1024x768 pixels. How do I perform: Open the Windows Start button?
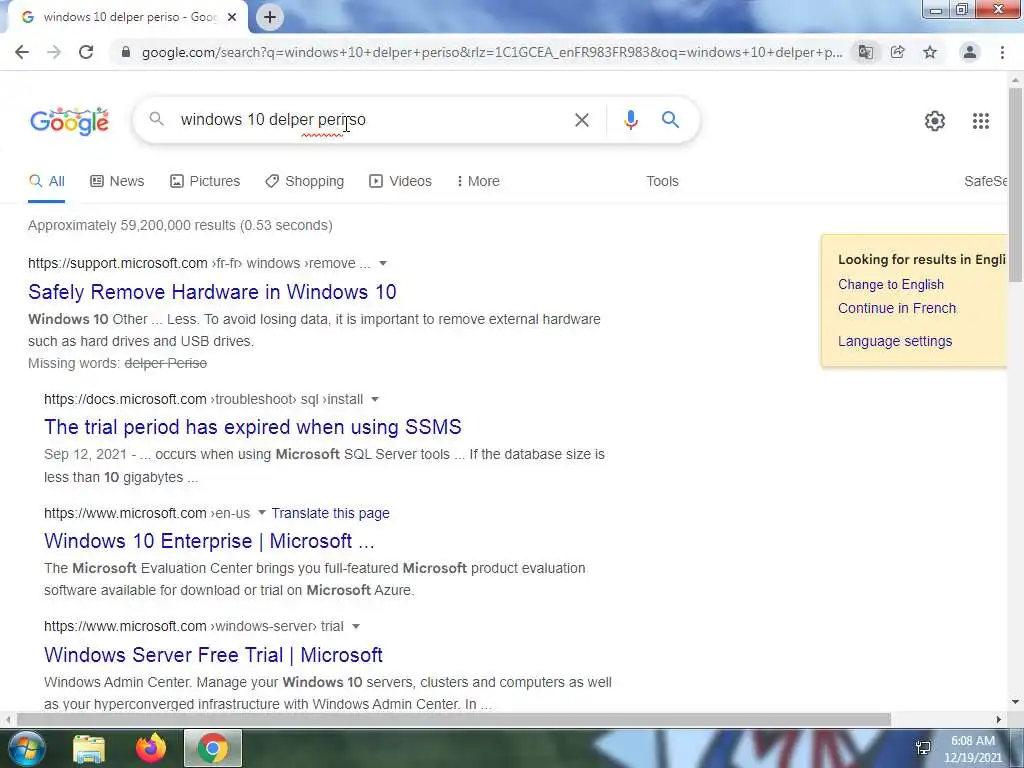pyautogui.click(x=25, y=749)
